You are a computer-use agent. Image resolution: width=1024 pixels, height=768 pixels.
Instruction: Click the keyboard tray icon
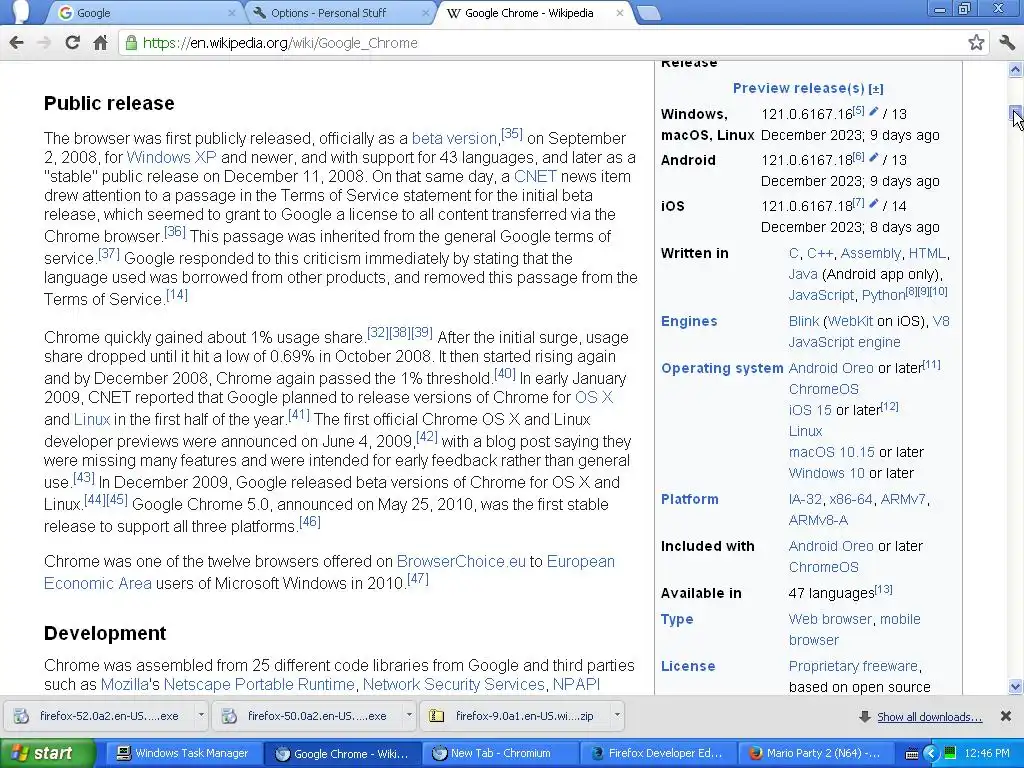tap(912, 754)
